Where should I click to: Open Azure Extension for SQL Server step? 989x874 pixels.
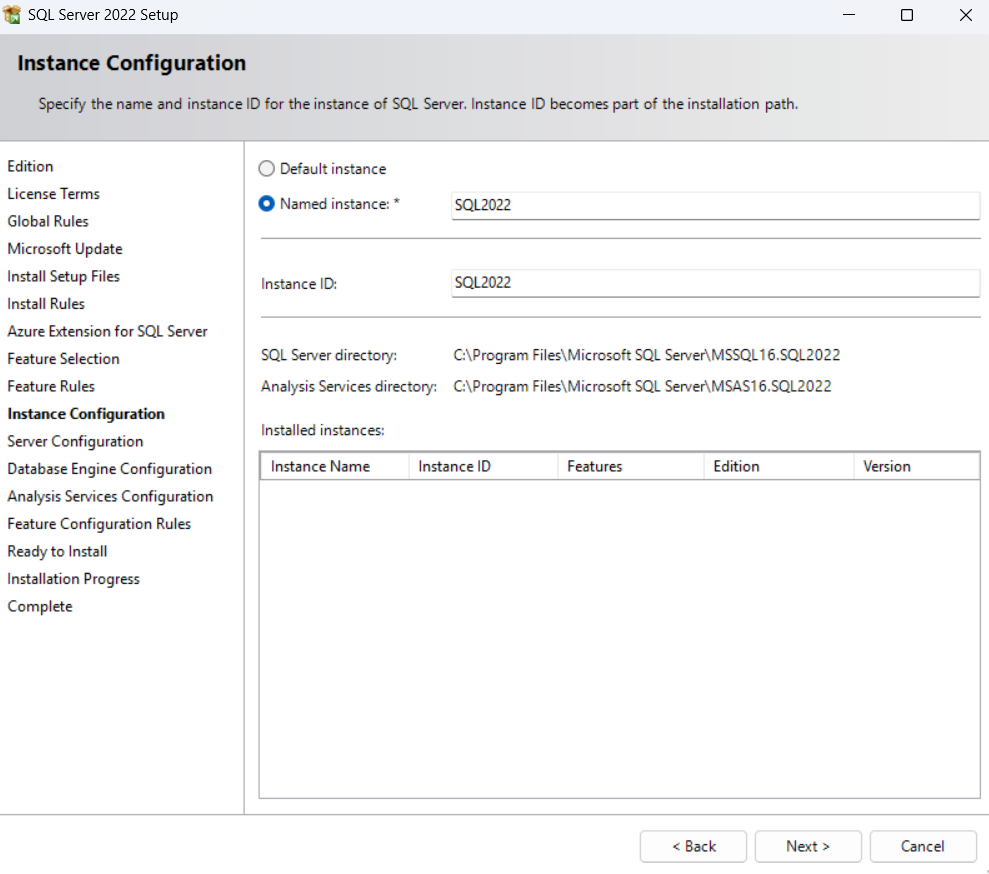pyautogui.click(x=107, y=331)
